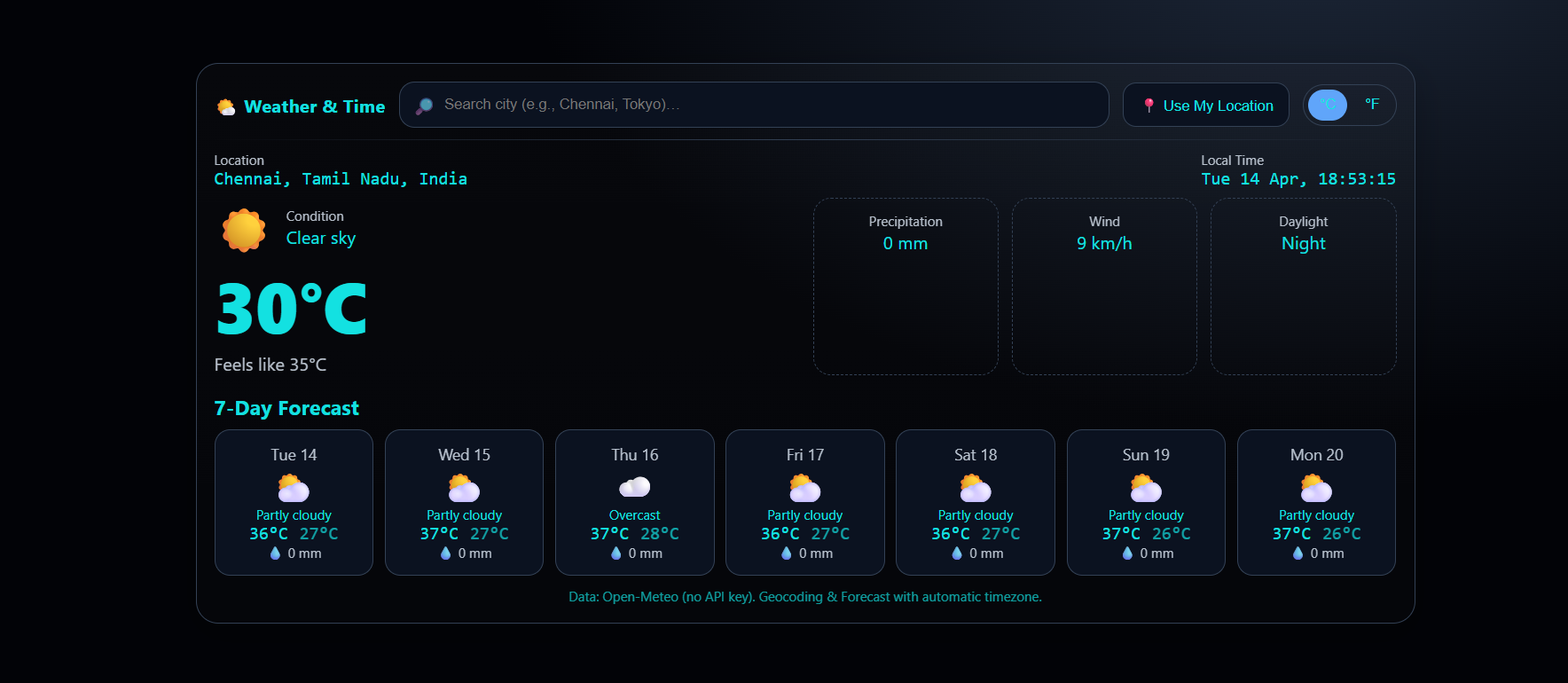Click the red location pin icon
The image size is (1568, 683).
1149,106
